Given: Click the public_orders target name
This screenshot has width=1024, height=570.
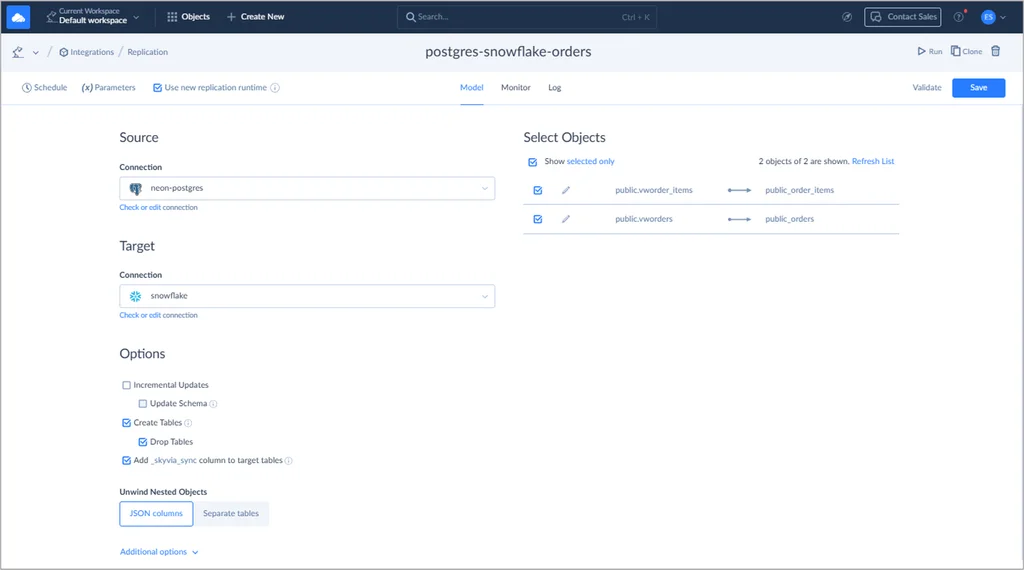Looking at the screenshot, I should [x=790, y=219].
